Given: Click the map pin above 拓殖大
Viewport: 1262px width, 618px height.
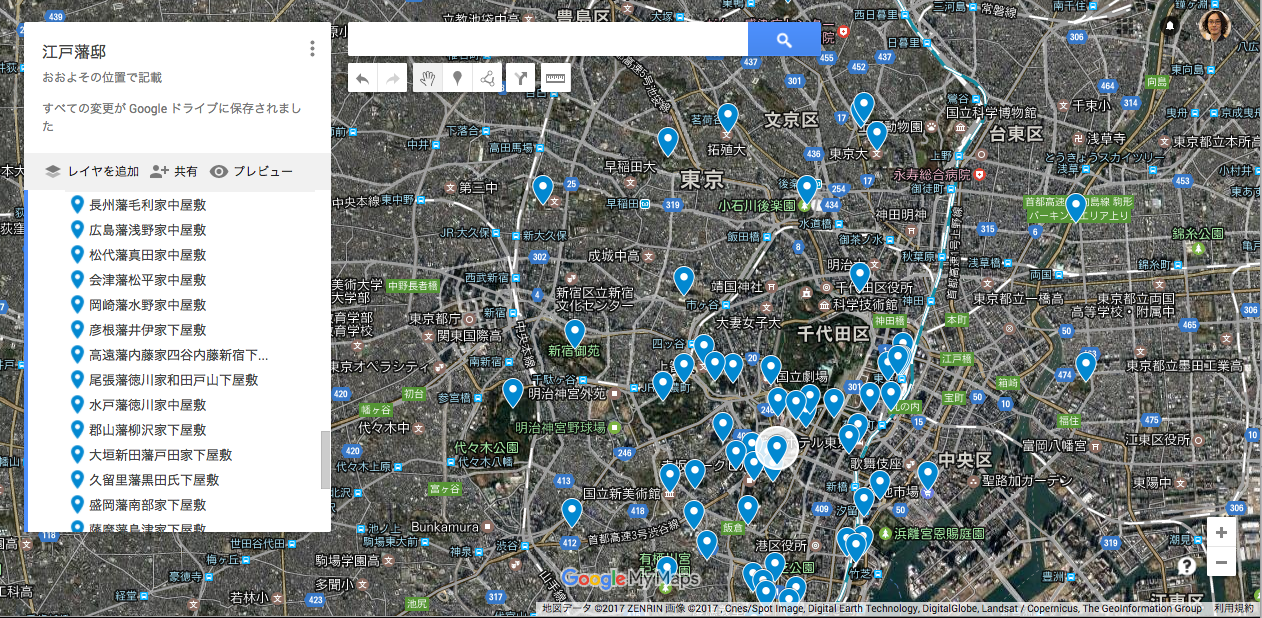Looking at the screenshot, I should [x=728, y=118].
